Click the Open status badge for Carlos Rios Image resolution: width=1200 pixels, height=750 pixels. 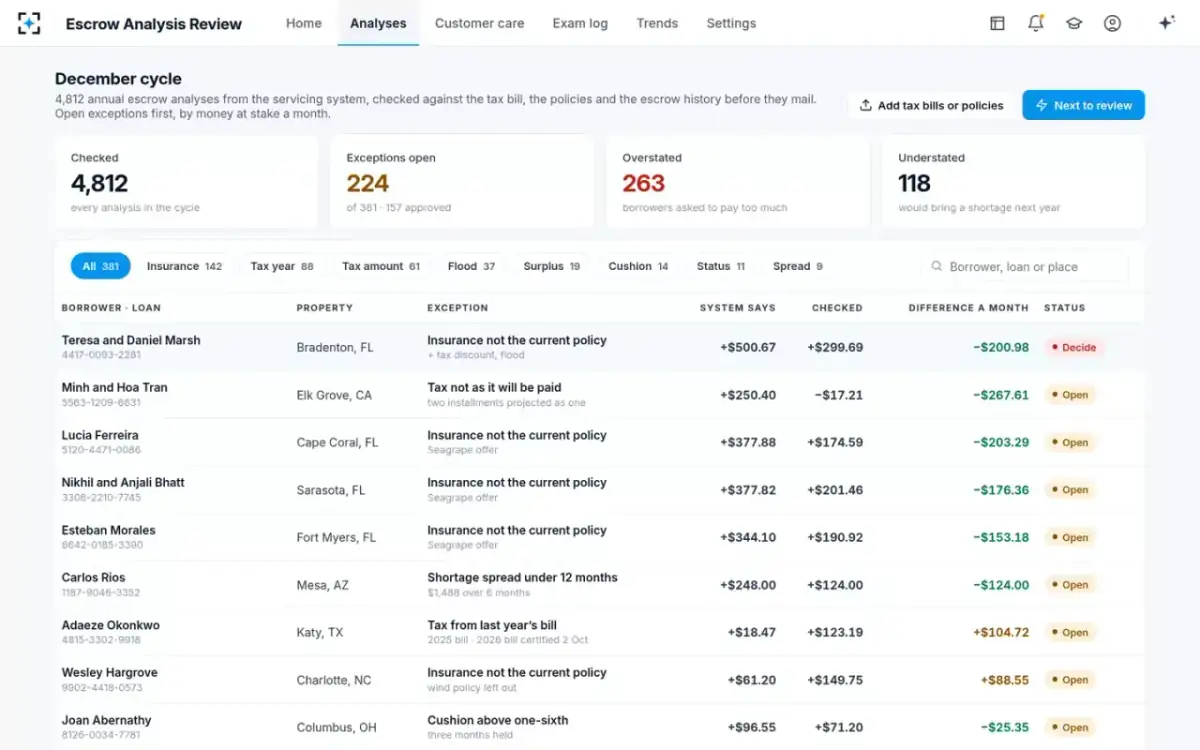click(1070, 585)
